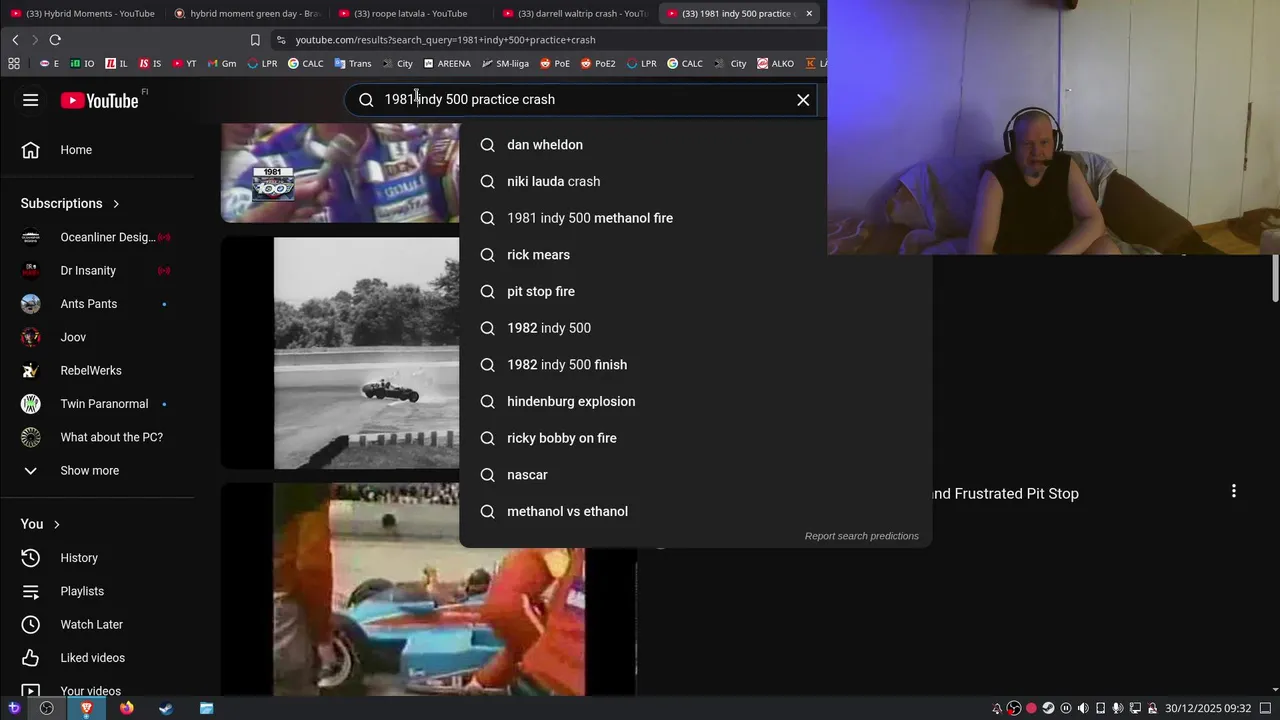Viewport: 1280px width, 720px height.
Task: Choose the 'nascar' suggestion
Action: [695, 475]
